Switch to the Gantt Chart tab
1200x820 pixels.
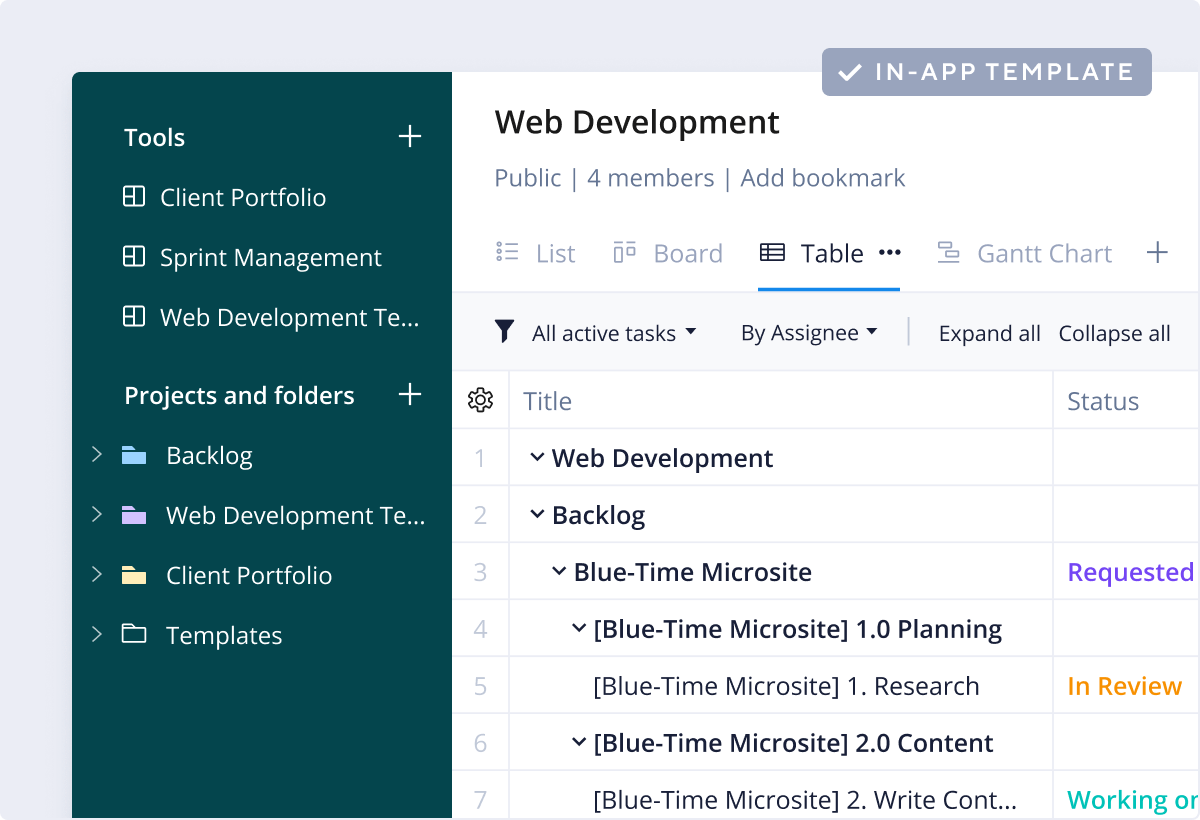click(1025, 254)
